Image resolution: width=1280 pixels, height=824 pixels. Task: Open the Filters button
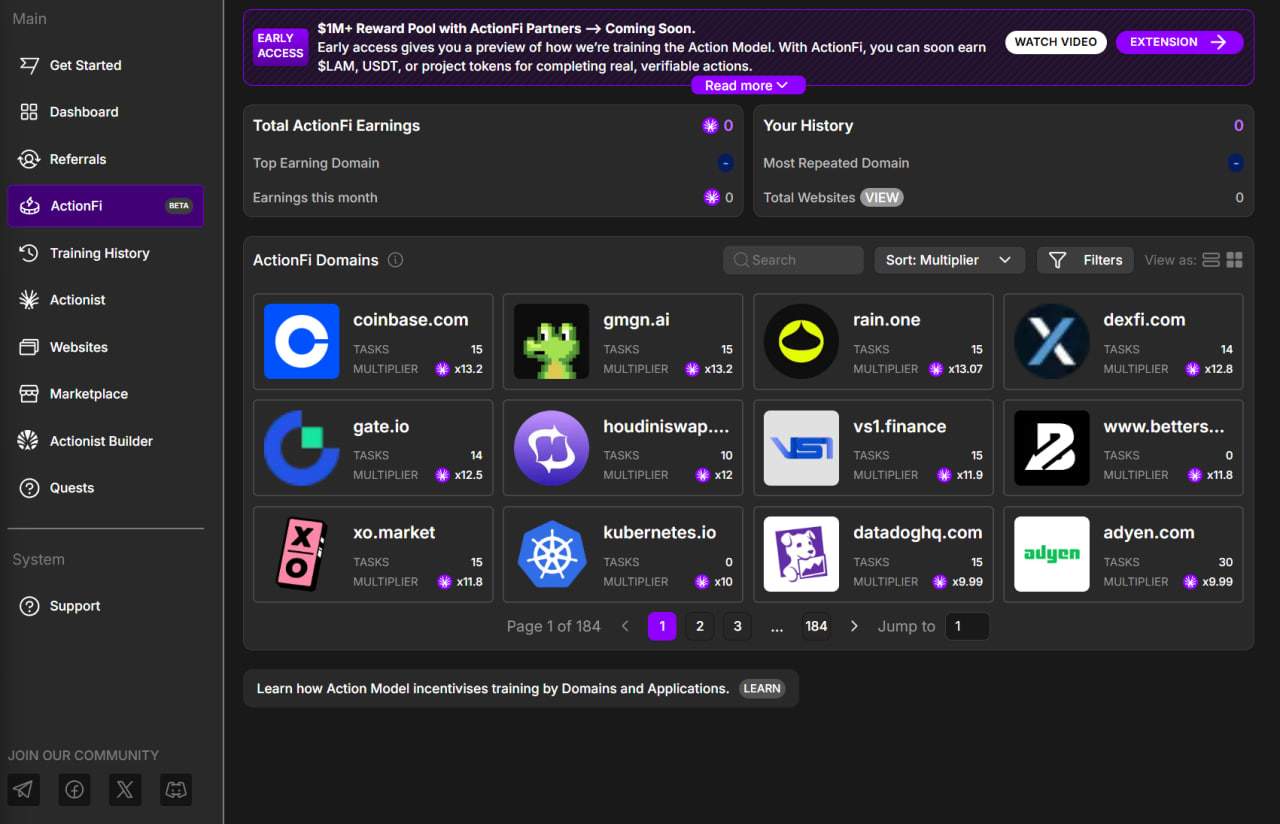tap(1085, 260)
